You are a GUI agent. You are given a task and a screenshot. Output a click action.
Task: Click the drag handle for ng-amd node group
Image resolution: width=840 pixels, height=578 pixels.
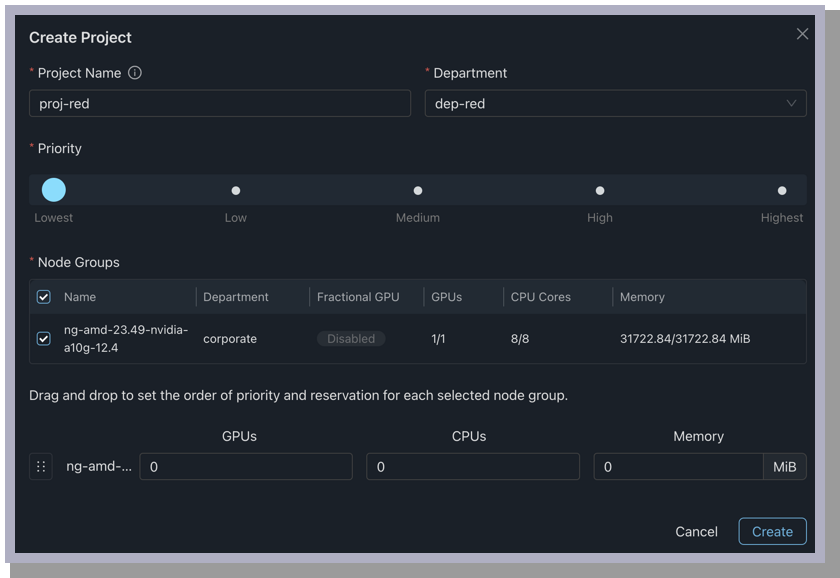click(41, 467)
